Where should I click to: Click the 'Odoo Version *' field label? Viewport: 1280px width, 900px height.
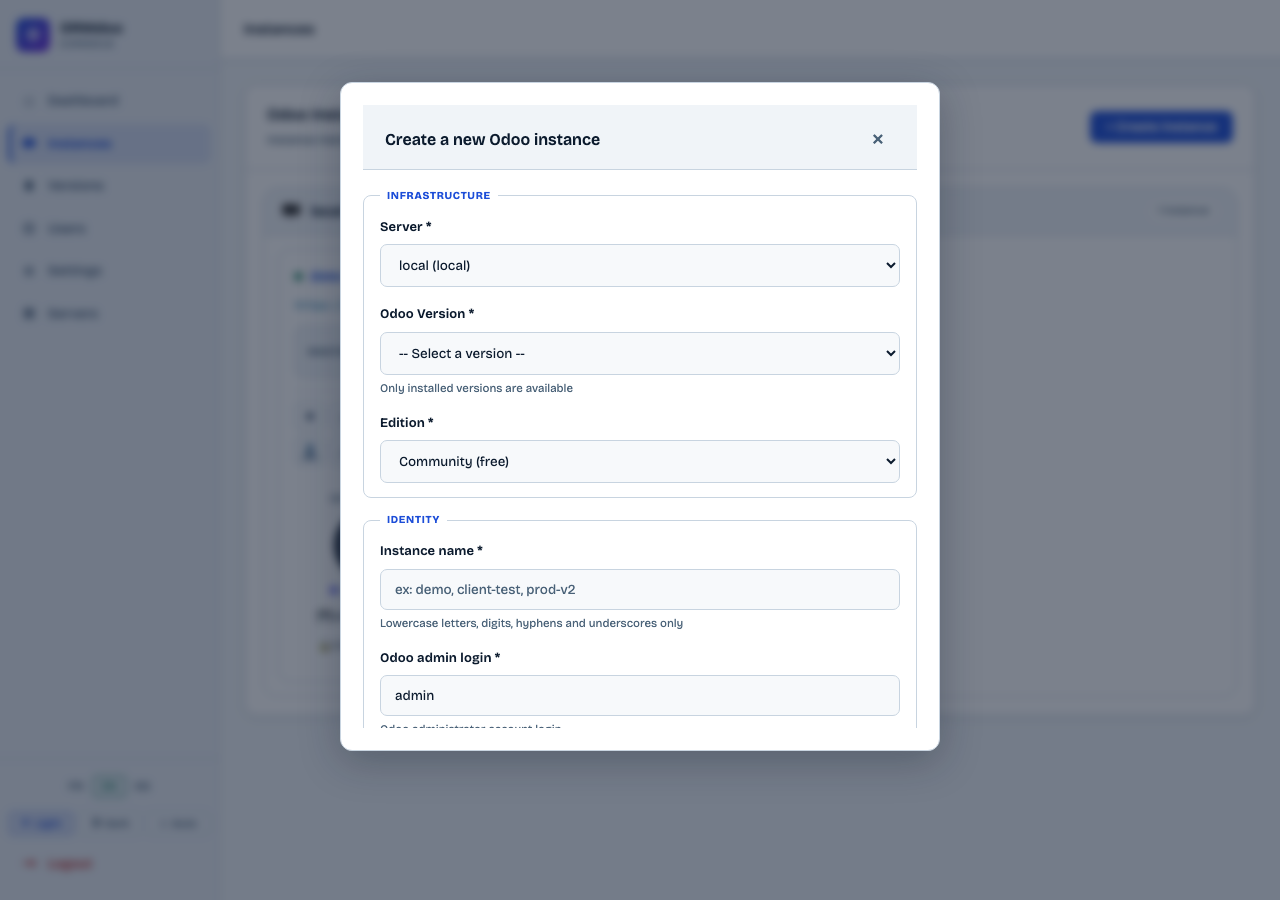tap(427, 314)
